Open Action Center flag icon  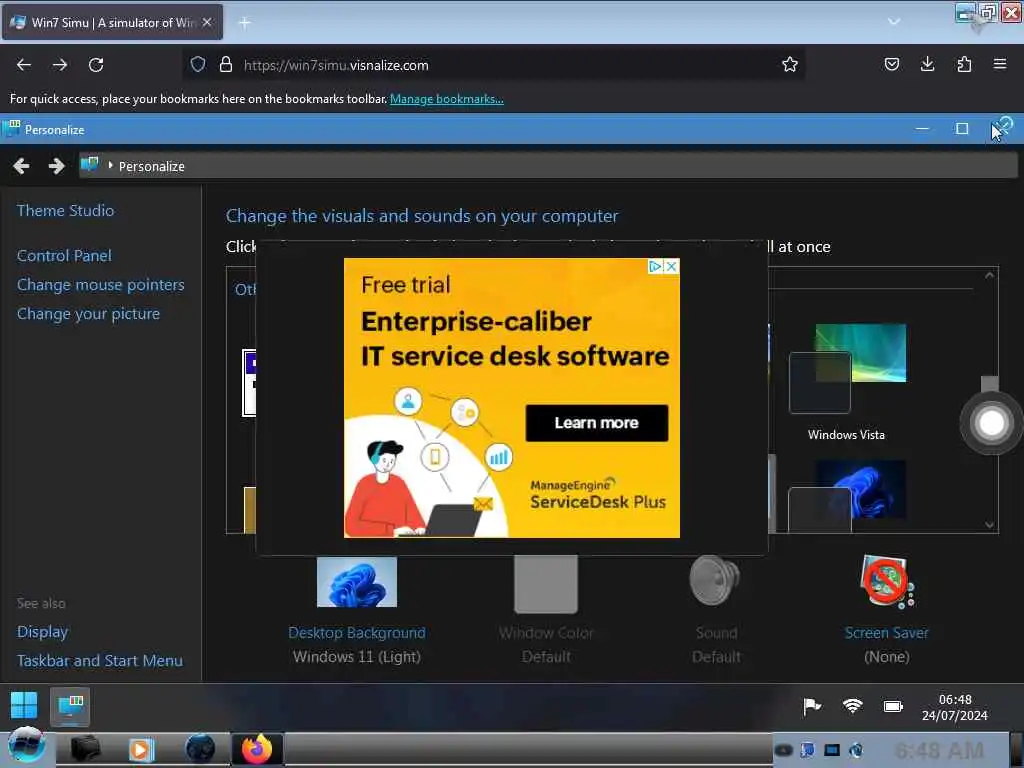point(812,706)
